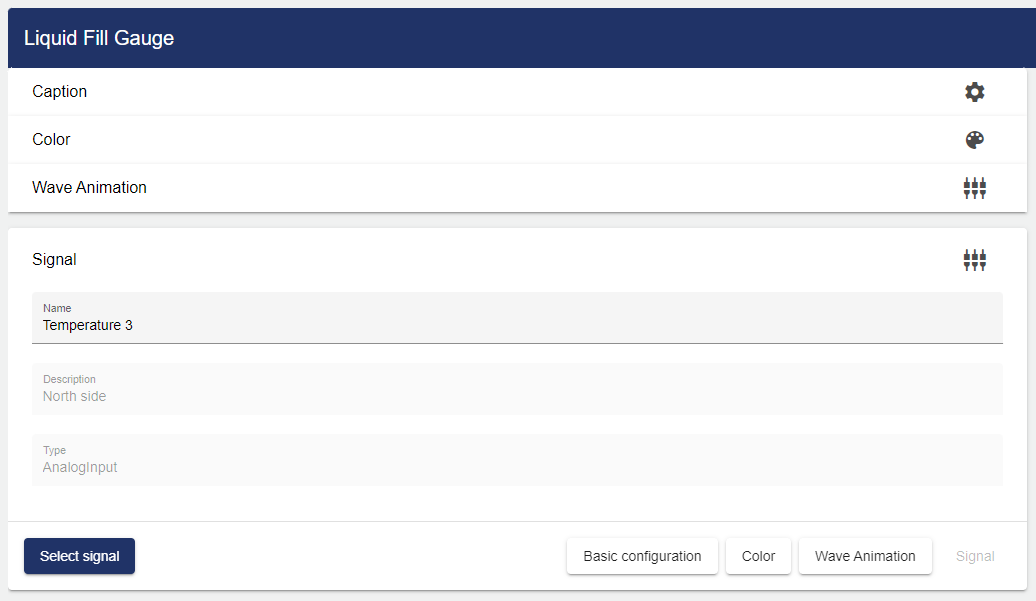Click the palette icon beside Color

pyautogui.click(x=974, y=140)
